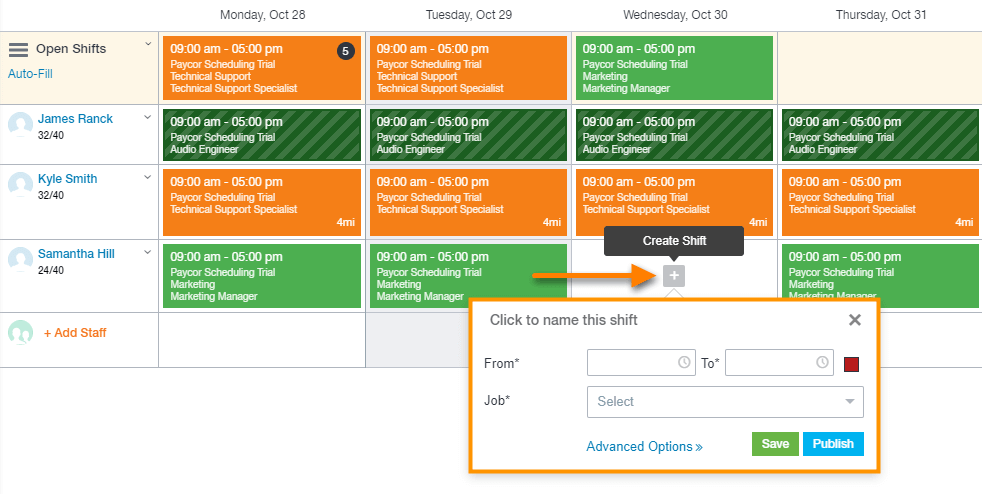This screenshot has width=982, height=494.
Task: Click James Ranck's avatar icon
Action: (20, 124)
